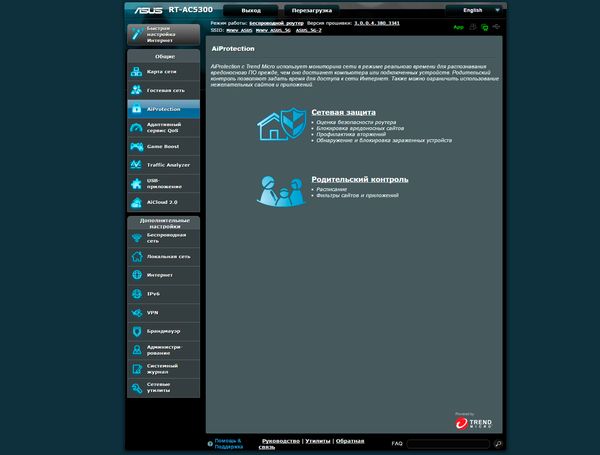Screen dimensions: 600x455
Task: Click the USB status icon in header
Action: 496,27
